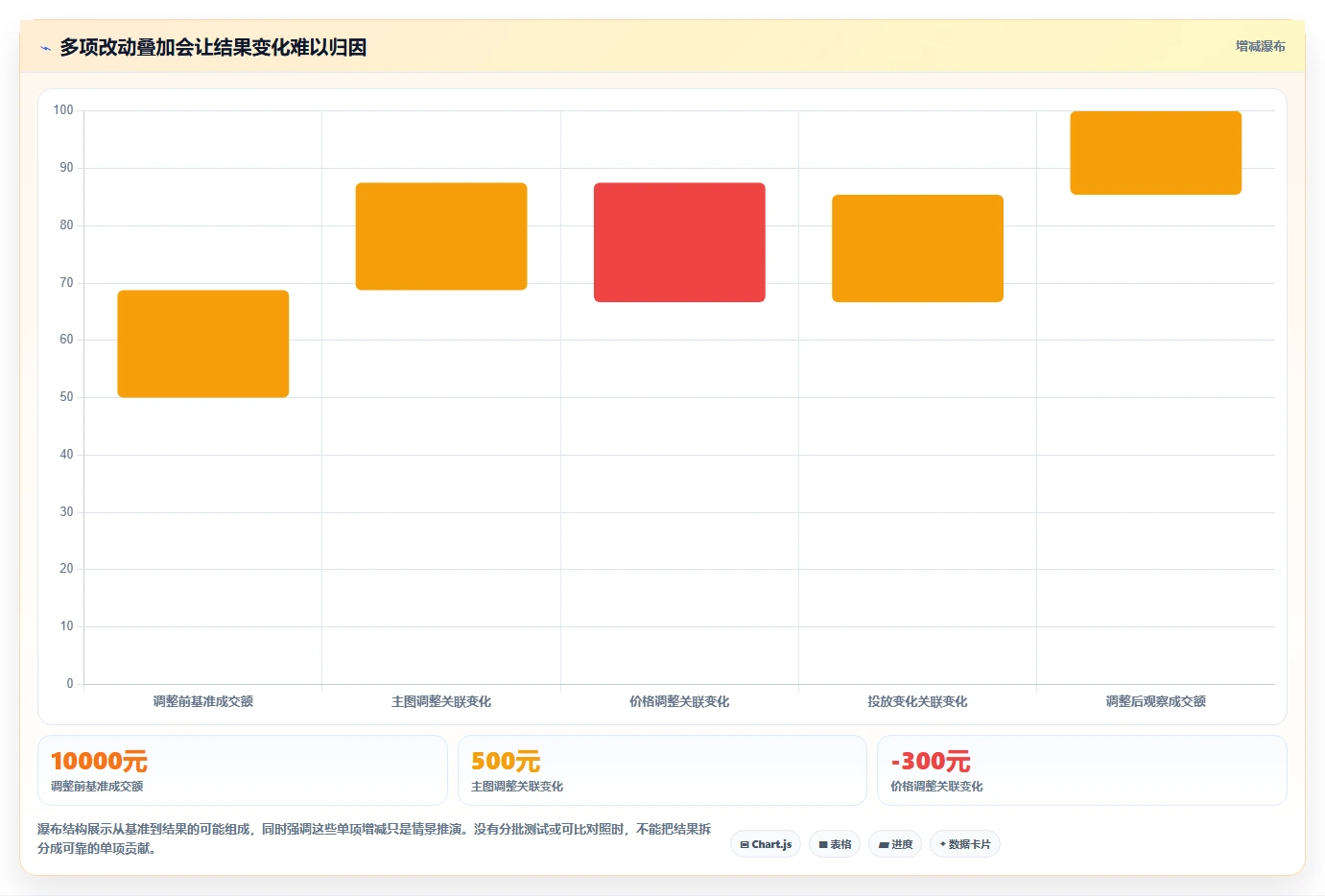
Task: Click x-axis label 调整前基准成交额
Action: click(203, 701)
